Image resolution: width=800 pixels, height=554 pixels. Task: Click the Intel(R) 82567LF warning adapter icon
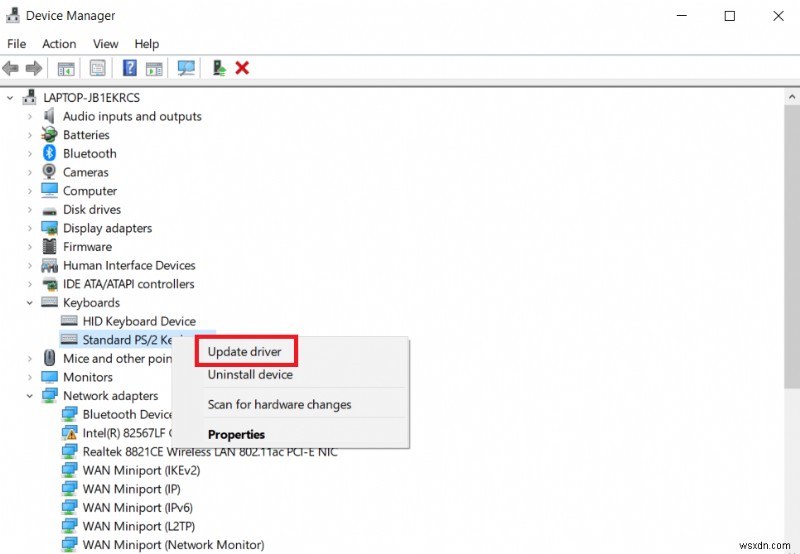click(69, 433)
